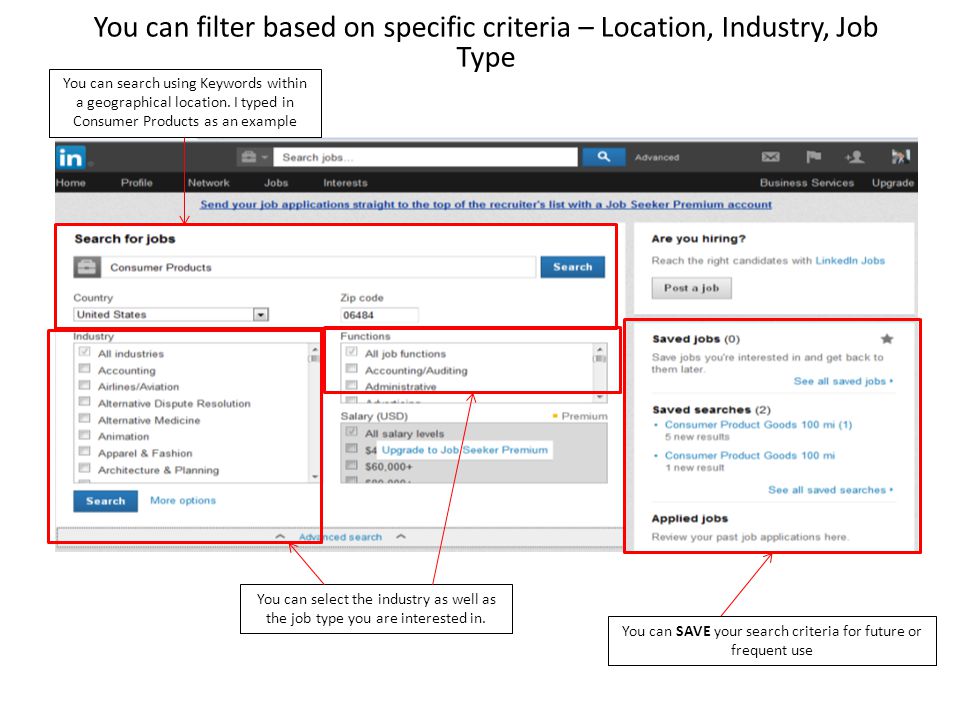The height and width of the screenshot is (720, 960).
Task: Check the Architecture & Planning checkbox
Action: pos(84,468)
